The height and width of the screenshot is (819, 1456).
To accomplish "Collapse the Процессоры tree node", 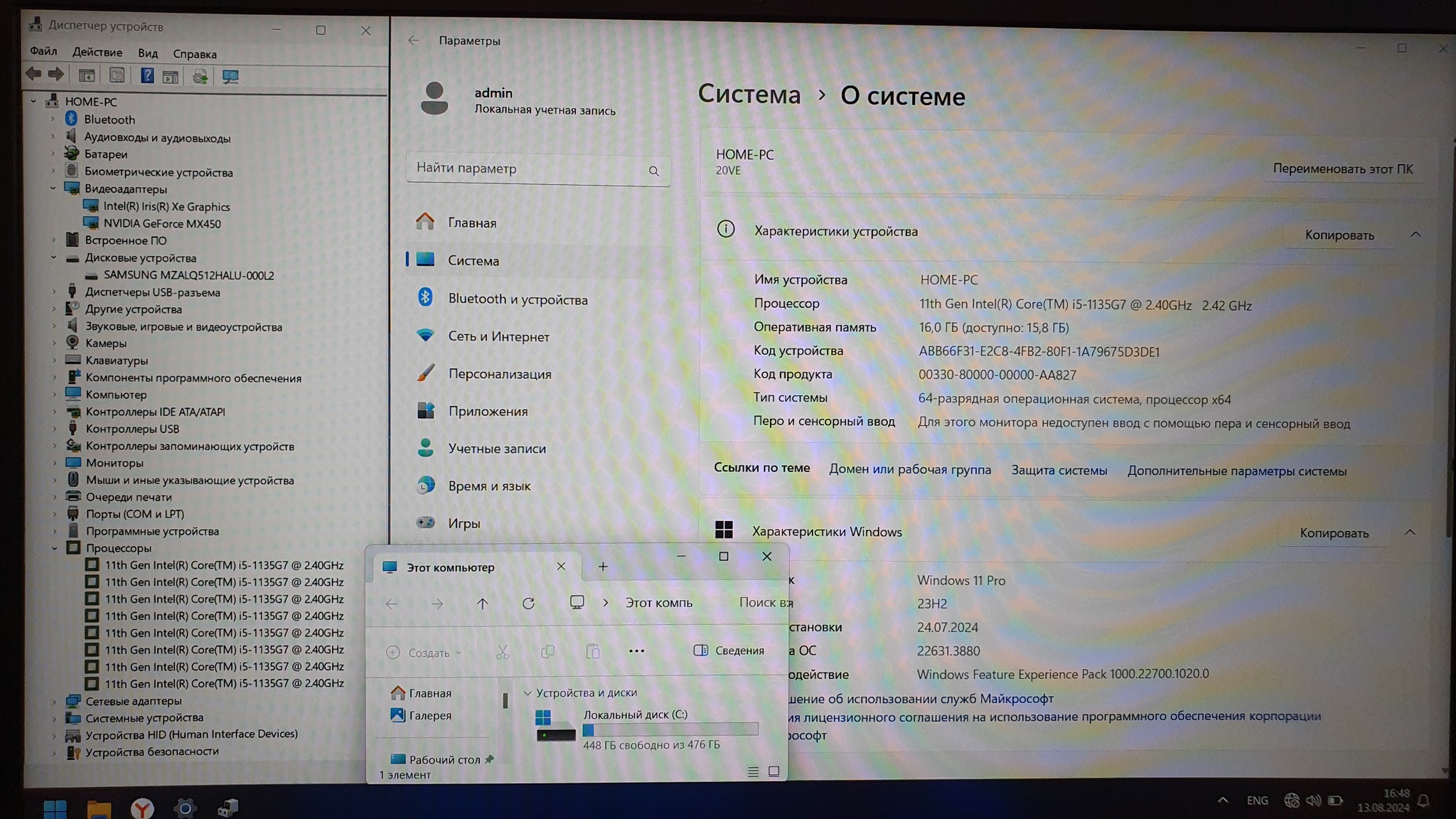I will [55, 548].
